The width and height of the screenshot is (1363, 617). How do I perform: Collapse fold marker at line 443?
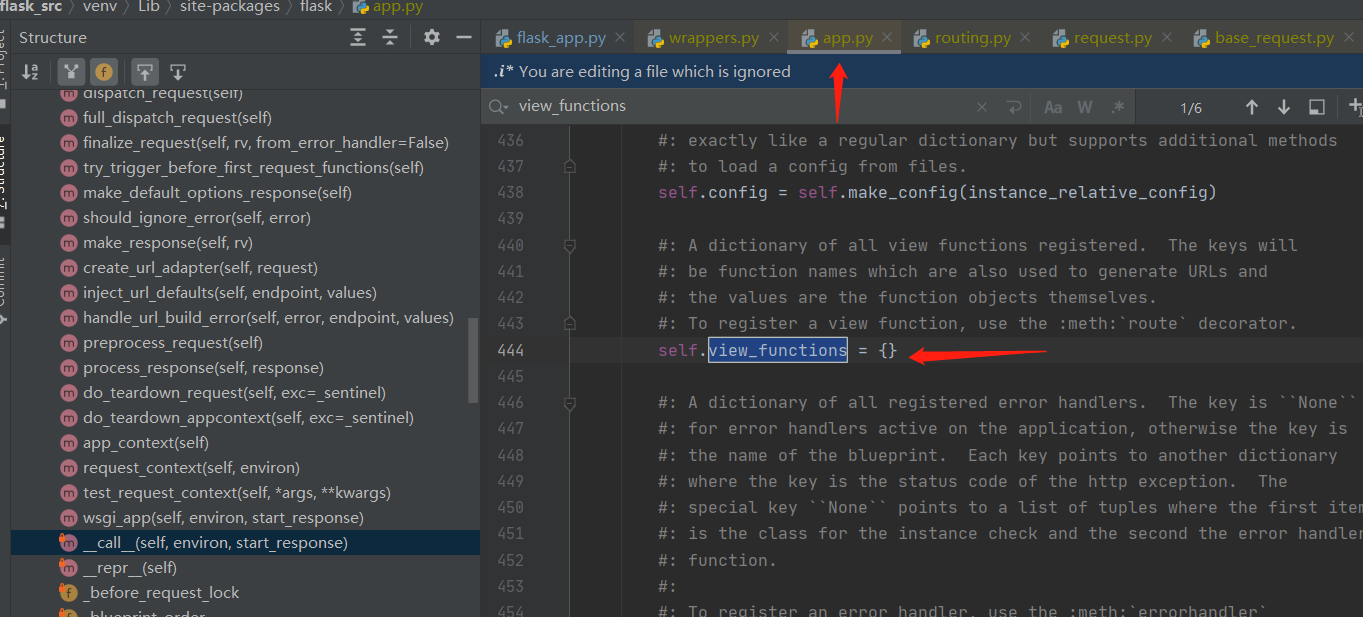569,324
